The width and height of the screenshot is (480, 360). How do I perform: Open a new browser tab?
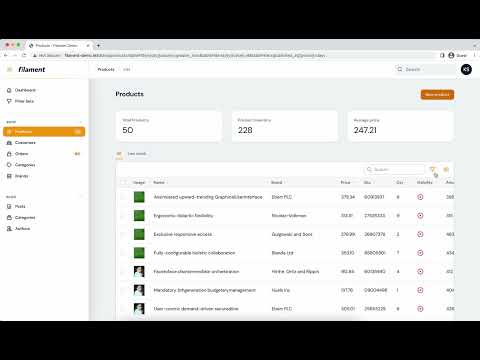pos(98,45)
